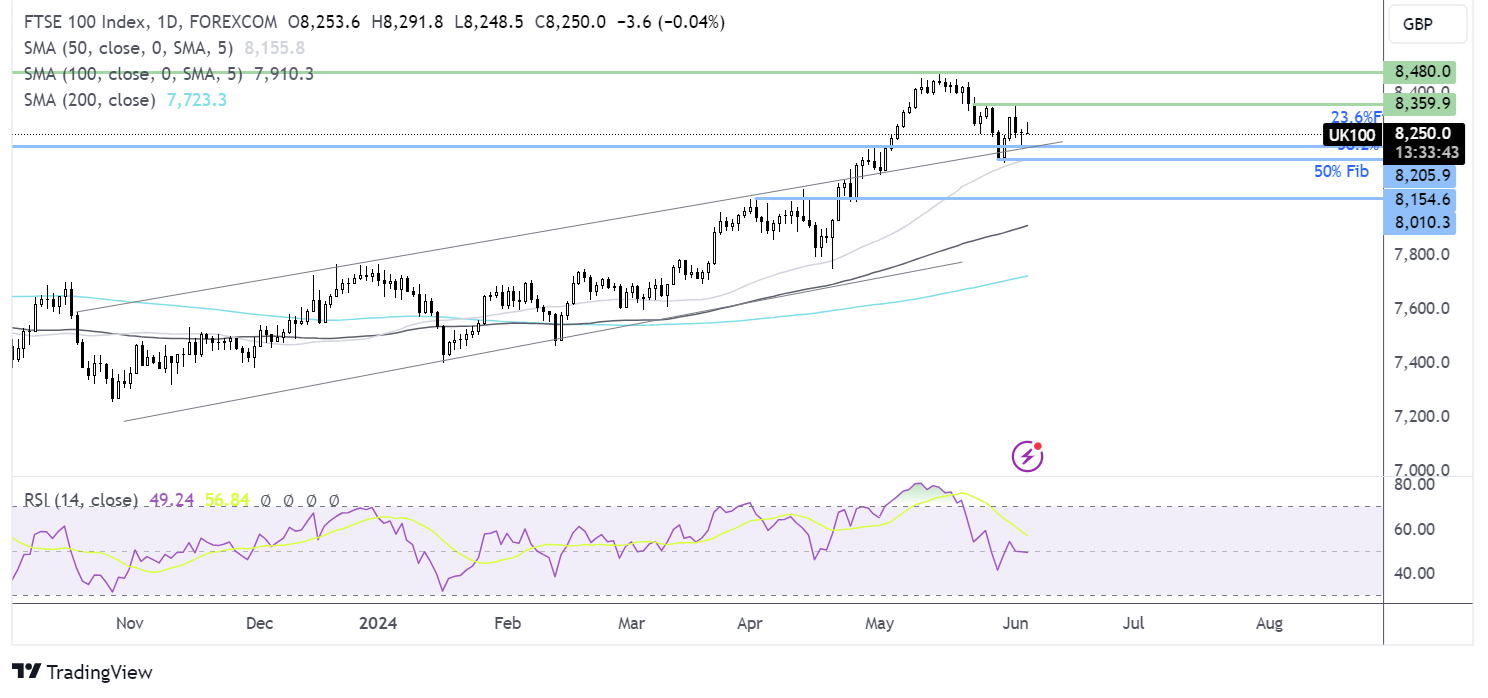Click the 7,800.0 price axis label
This screenshot has width=1488, height=698.
click(1423, 254)
